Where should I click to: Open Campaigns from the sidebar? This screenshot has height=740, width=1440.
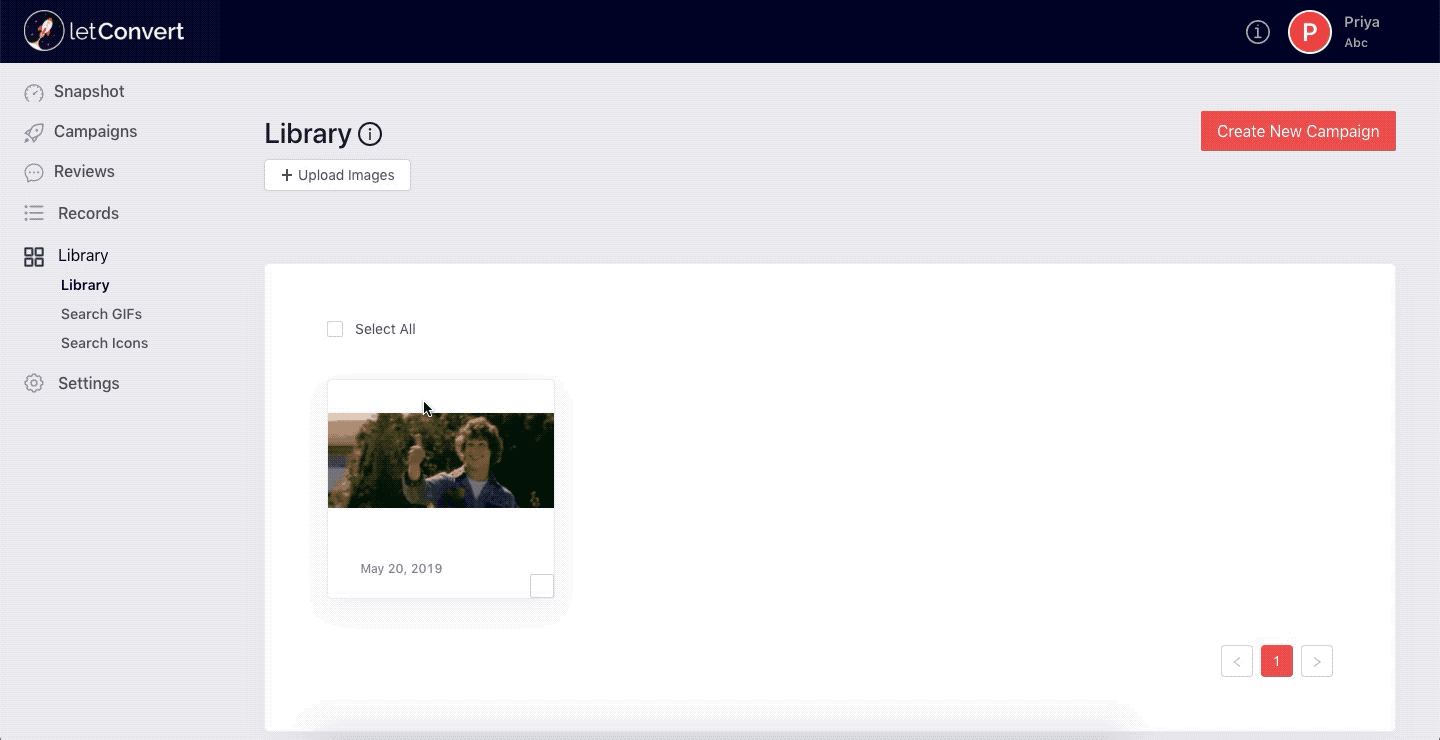point(95,131)
